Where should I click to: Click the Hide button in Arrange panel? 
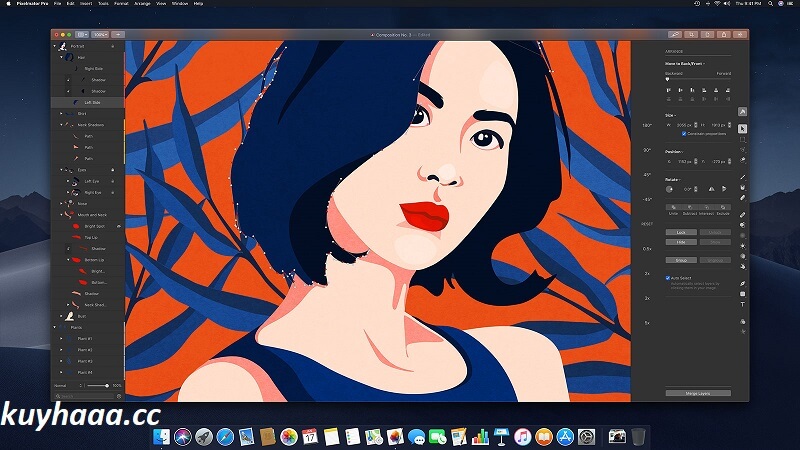[x=681, y=242]
